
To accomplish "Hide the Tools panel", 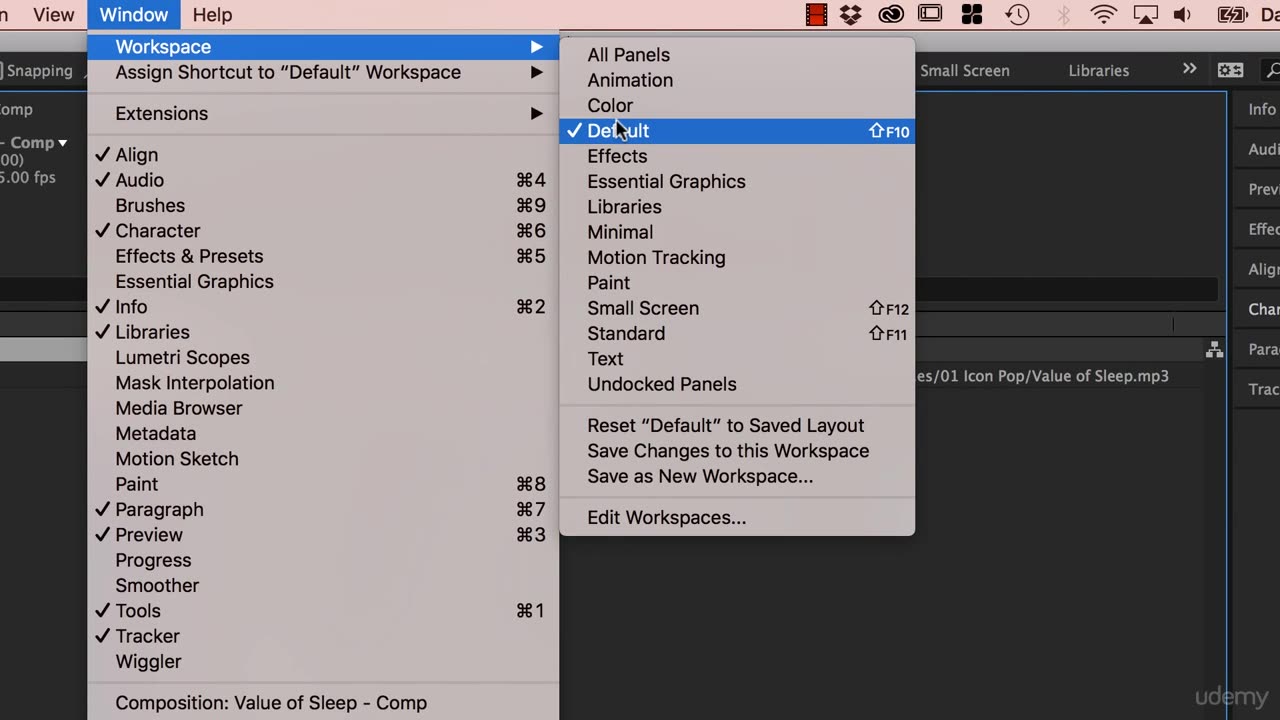I will [323, 611].
